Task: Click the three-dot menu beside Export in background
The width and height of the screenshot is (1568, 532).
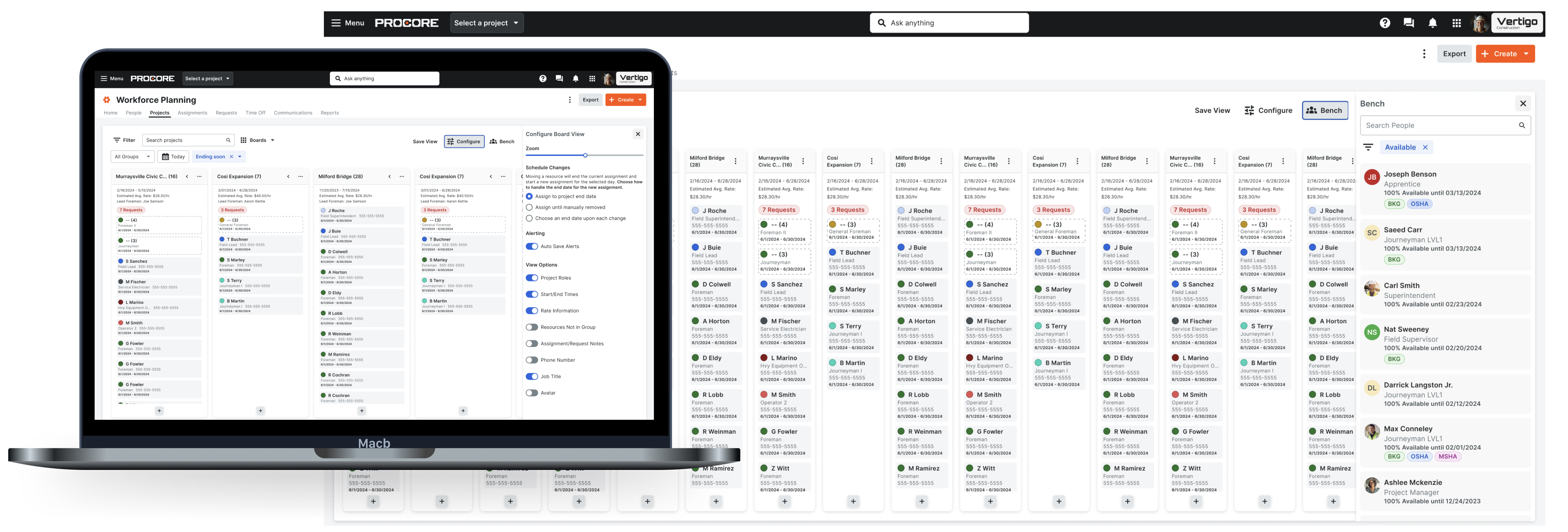Action: pos(1424,54)
